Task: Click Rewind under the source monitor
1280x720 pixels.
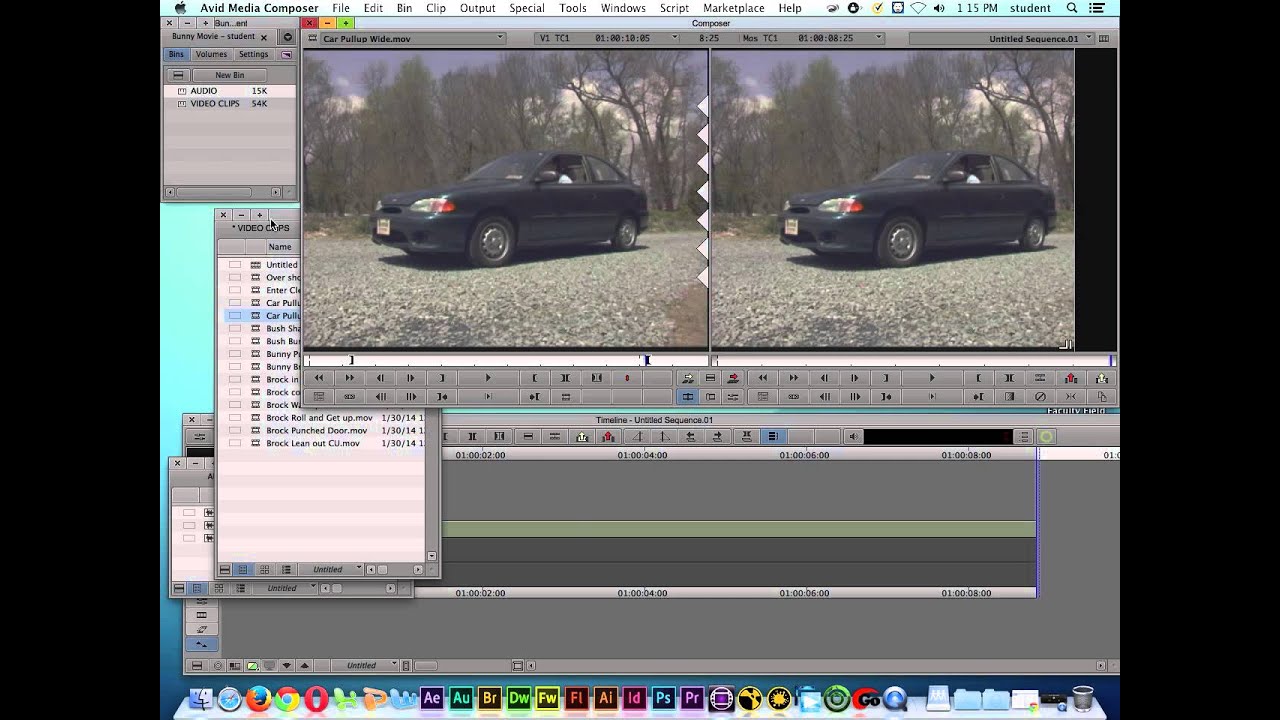Action: tap(319, 378)
